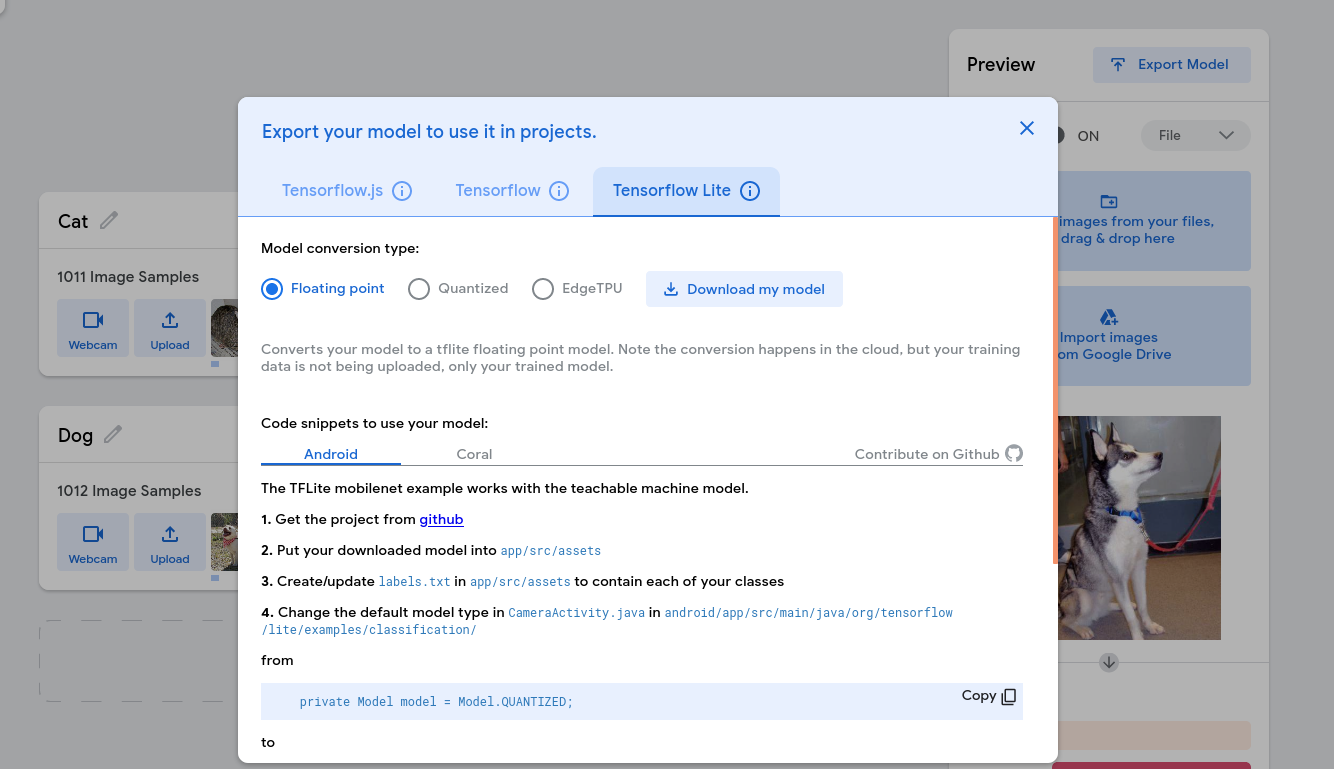Select the Floating point radio button
Screen dimensions: 1334x769
272,289
